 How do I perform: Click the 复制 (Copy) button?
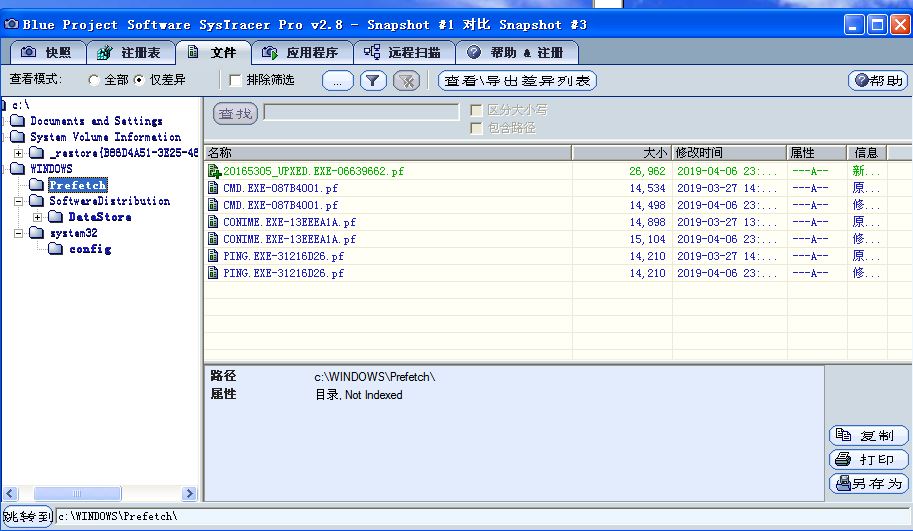(x=869, y=436)
